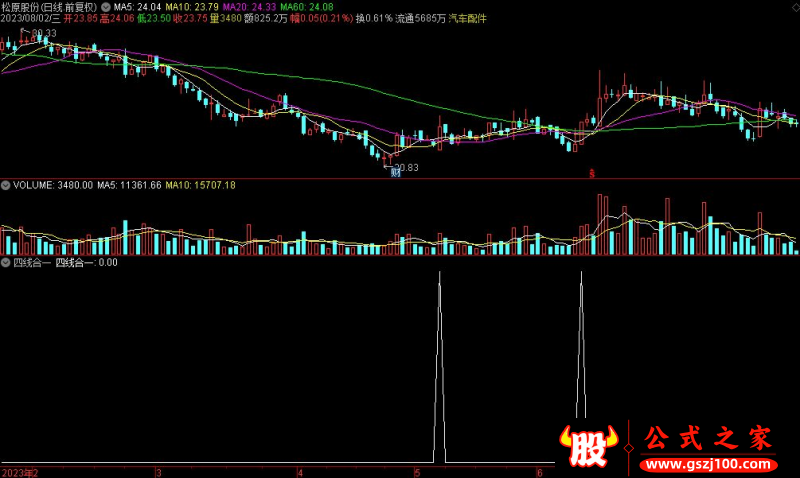Viewport: 800px width, 478px height.
Task: Open the 汽车配件 sector link
Action: coord(467,19)
